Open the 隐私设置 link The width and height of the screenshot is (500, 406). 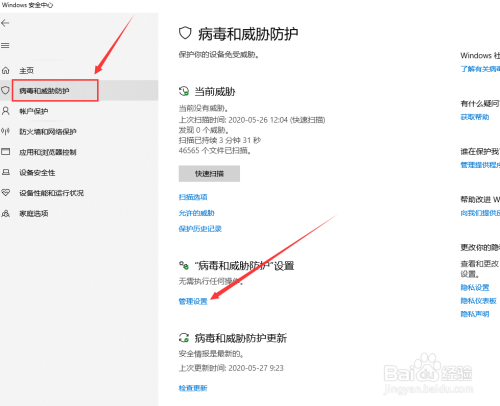(x=475, y=287)
